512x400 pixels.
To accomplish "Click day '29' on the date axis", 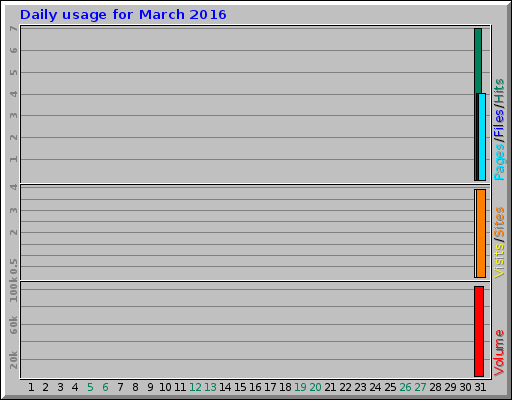I will point(450,387).
